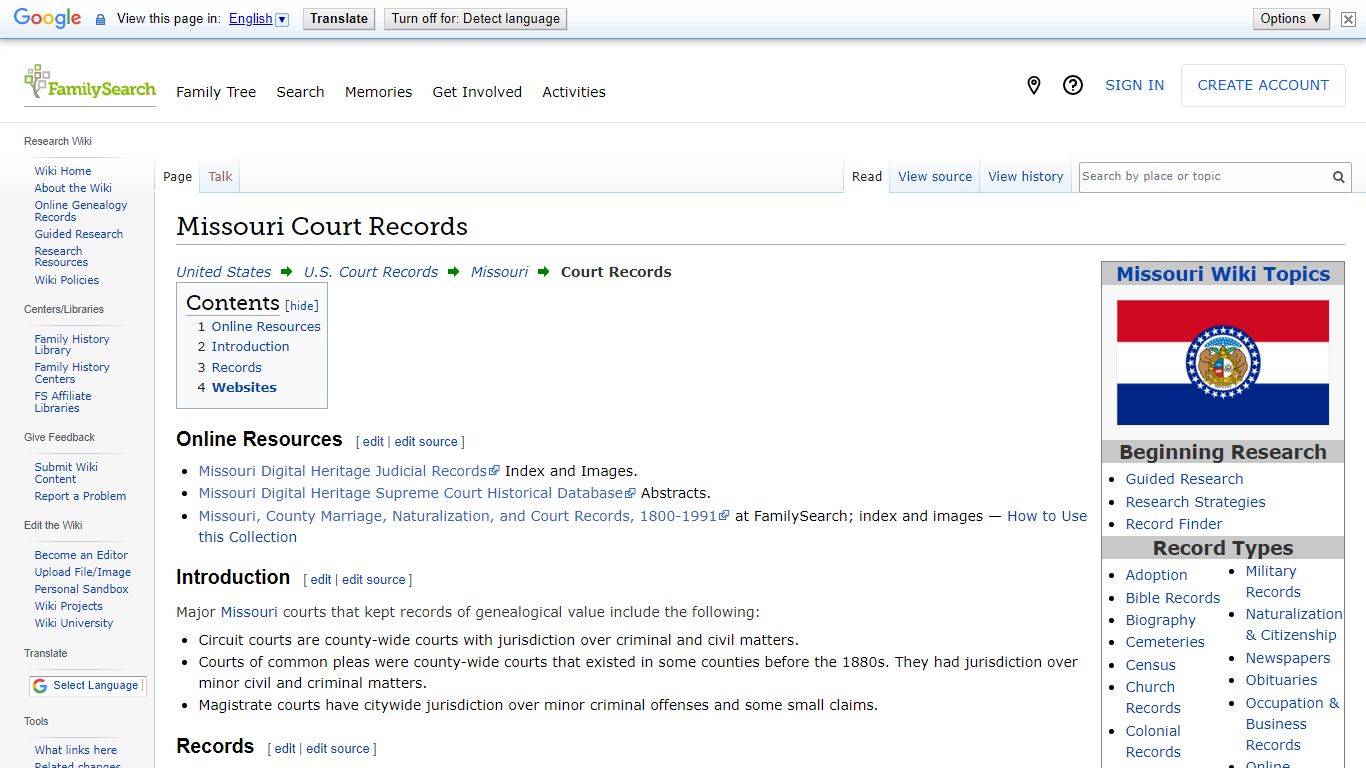Screen dimensions: 1366x768
Task: Open the English language dropdown
Action: coord(258,18)
